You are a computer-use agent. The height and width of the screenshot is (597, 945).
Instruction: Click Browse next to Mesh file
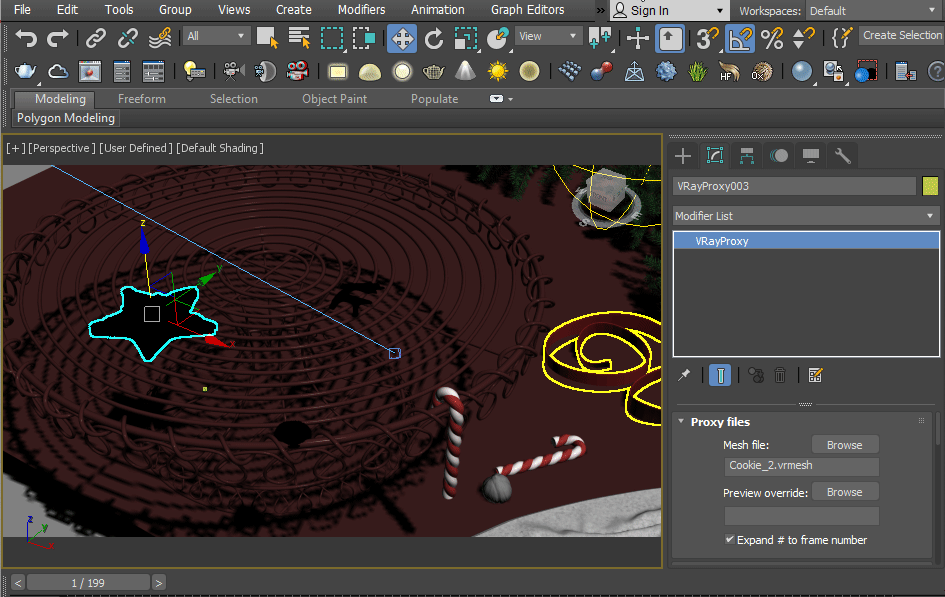pyautogui.click(x=844, y=445)
